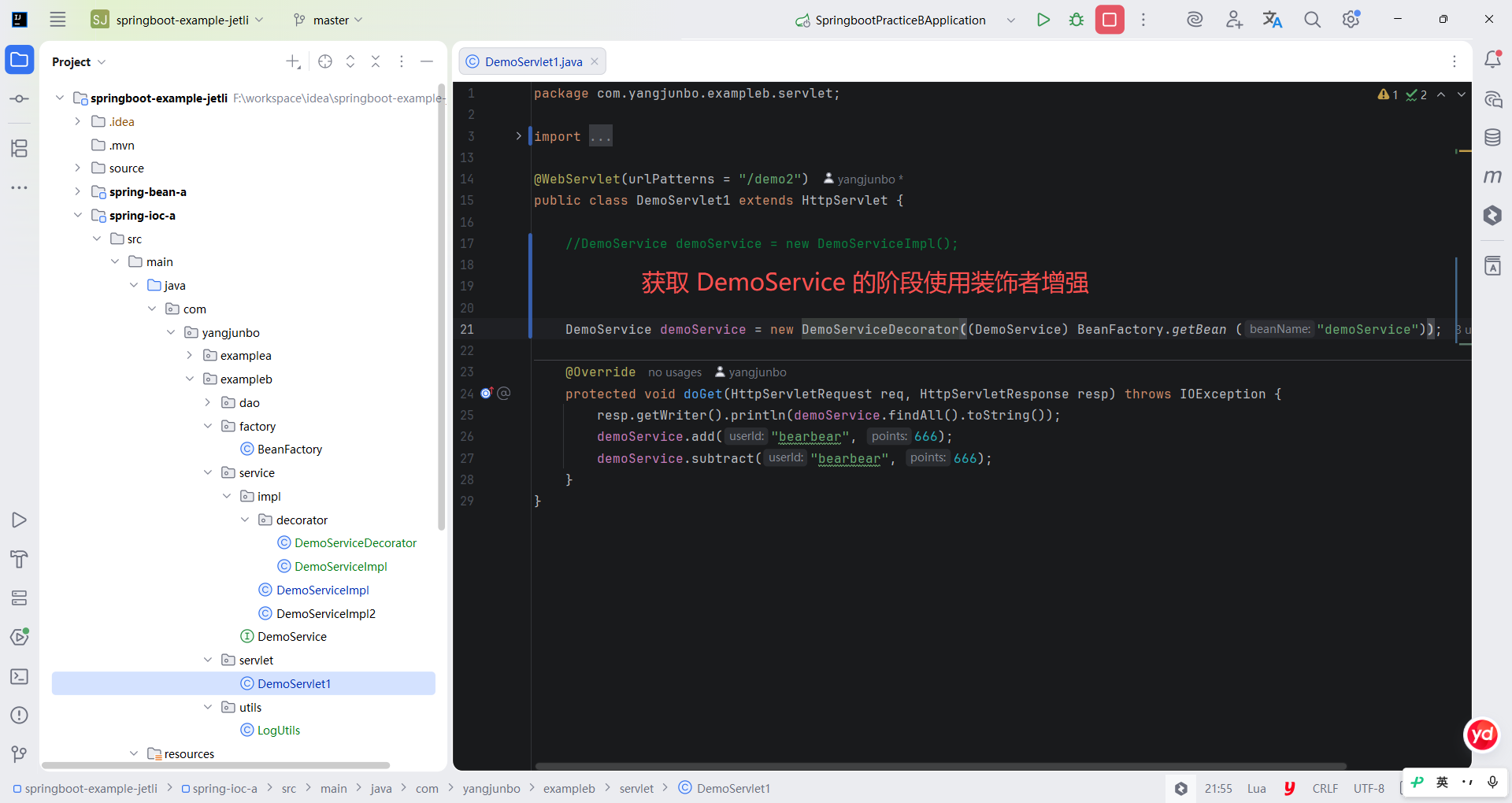Open the Commit tool window
Screen dimensions: 1512x803
(20, 99)
